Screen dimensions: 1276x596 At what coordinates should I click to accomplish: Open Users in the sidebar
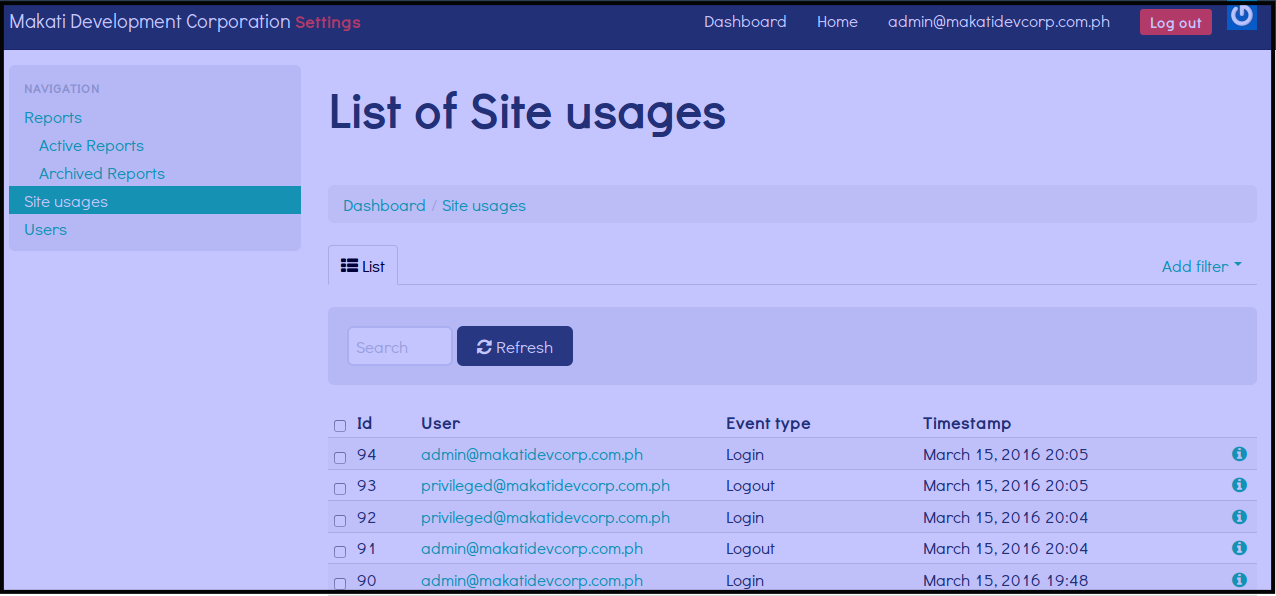[x=45, y=230]
